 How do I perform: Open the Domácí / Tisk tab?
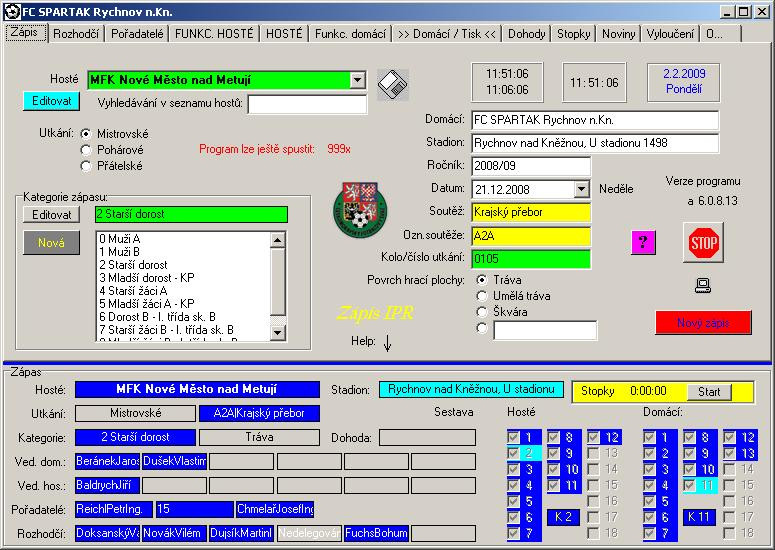click(x=447, y=34)
